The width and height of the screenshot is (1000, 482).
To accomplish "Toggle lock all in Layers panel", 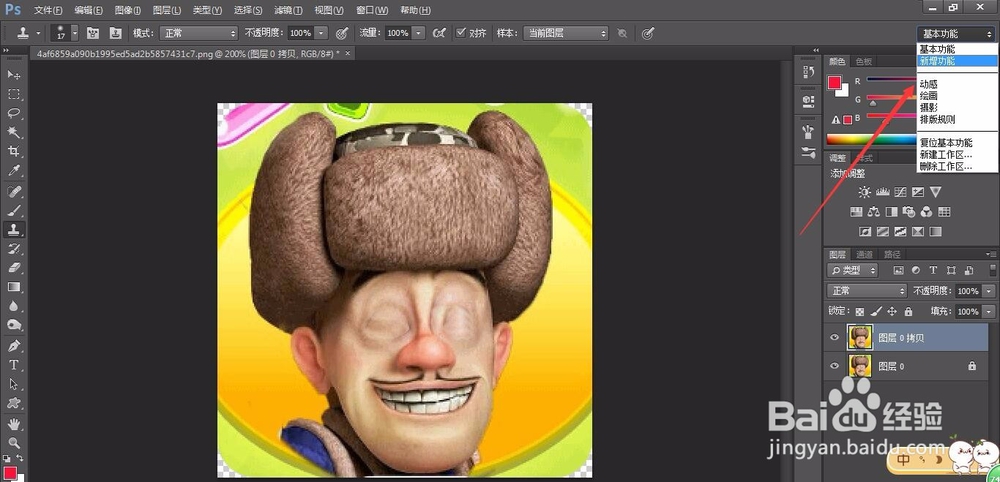I will [x=908, y=312].
